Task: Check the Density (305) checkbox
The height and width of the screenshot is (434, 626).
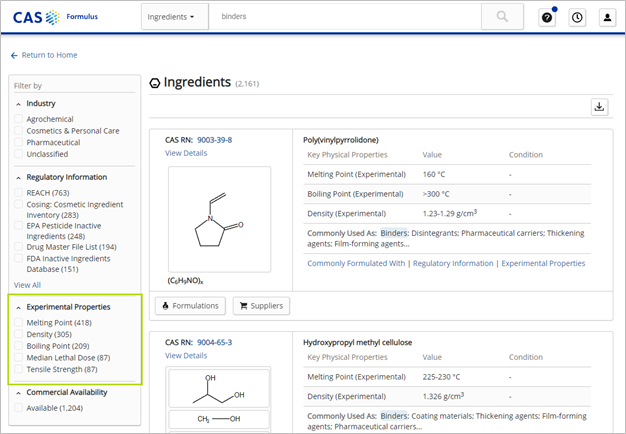Action: tap(18, 334)
